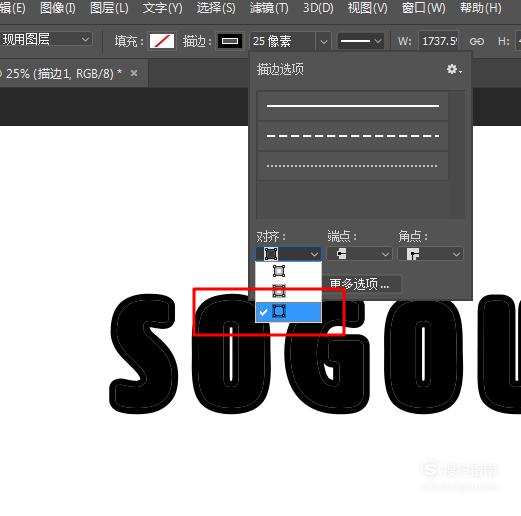This screenshot has height=516, width=521.
Task: Open the 描边选项 gear settings menu
Action: (454, 69)
